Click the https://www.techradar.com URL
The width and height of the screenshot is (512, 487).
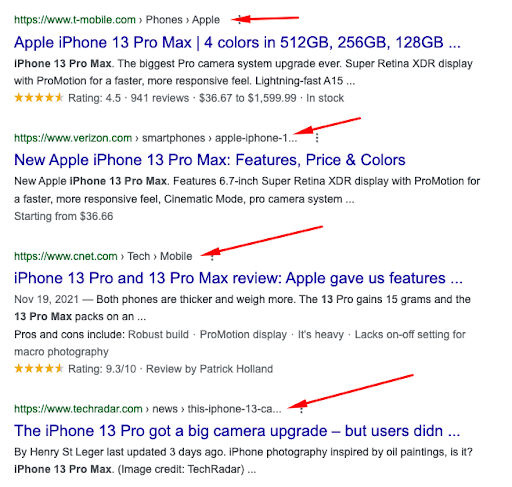tap(78, 409)
